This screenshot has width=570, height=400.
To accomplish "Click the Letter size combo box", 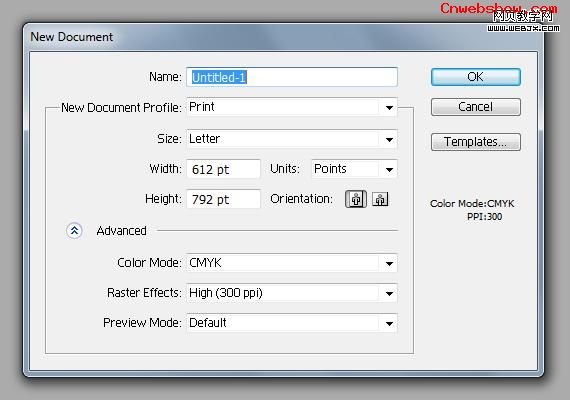I will click(x=292, y=139).
